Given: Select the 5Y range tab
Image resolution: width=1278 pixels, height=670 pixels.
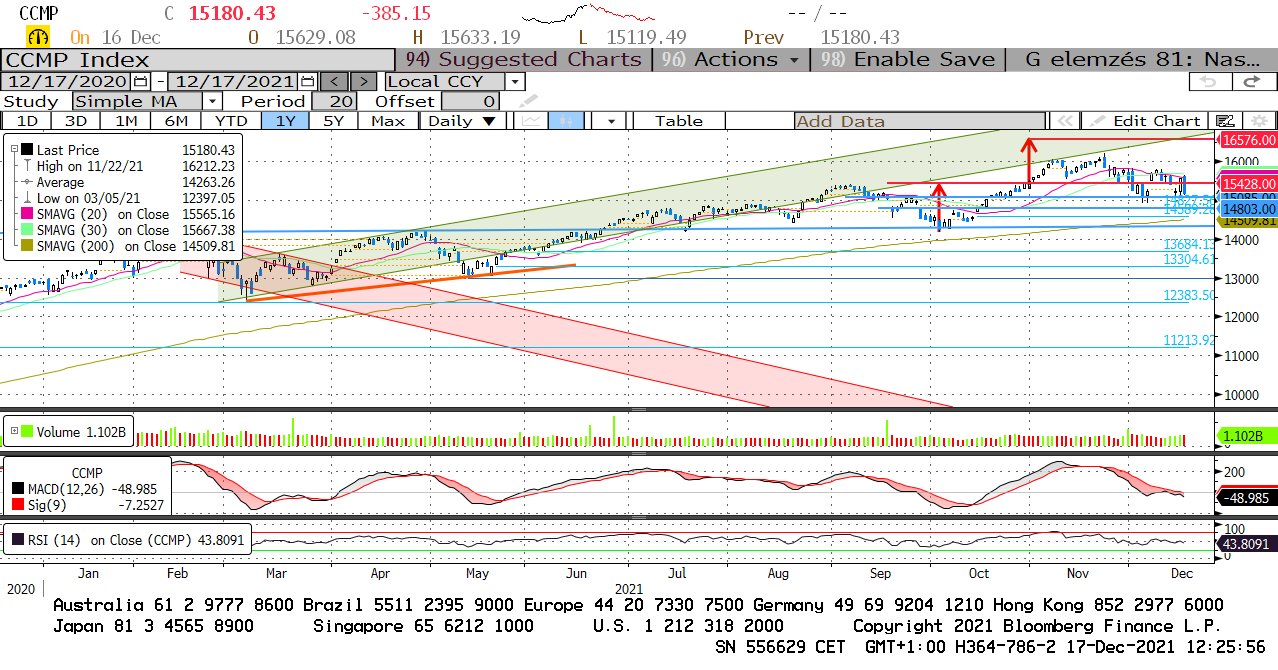Looking at the screenshot, I should coord(334,121).
